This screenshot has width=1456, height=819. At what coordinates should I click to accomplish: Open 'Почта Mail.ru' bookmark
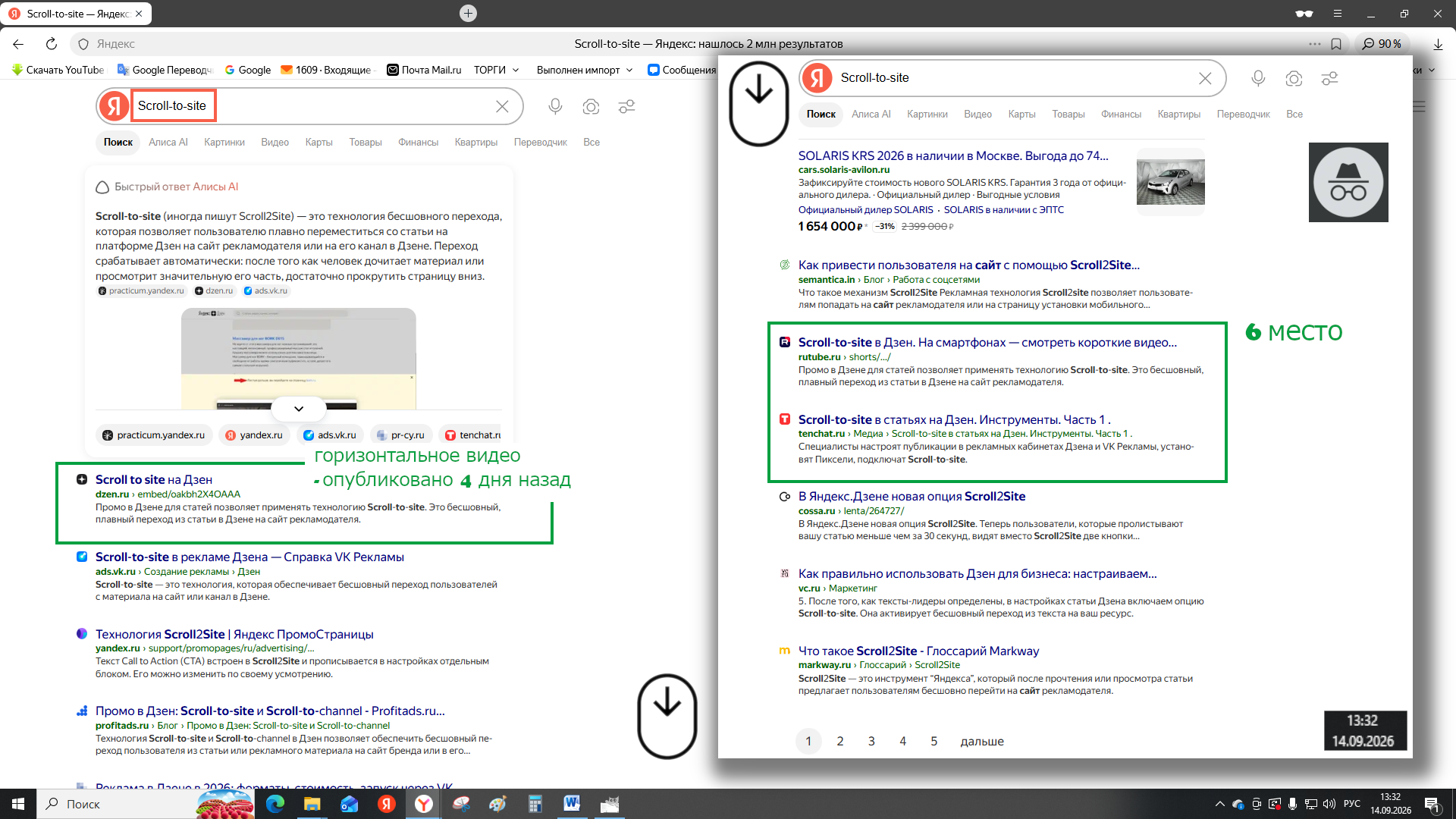click(x=424, y=70)
